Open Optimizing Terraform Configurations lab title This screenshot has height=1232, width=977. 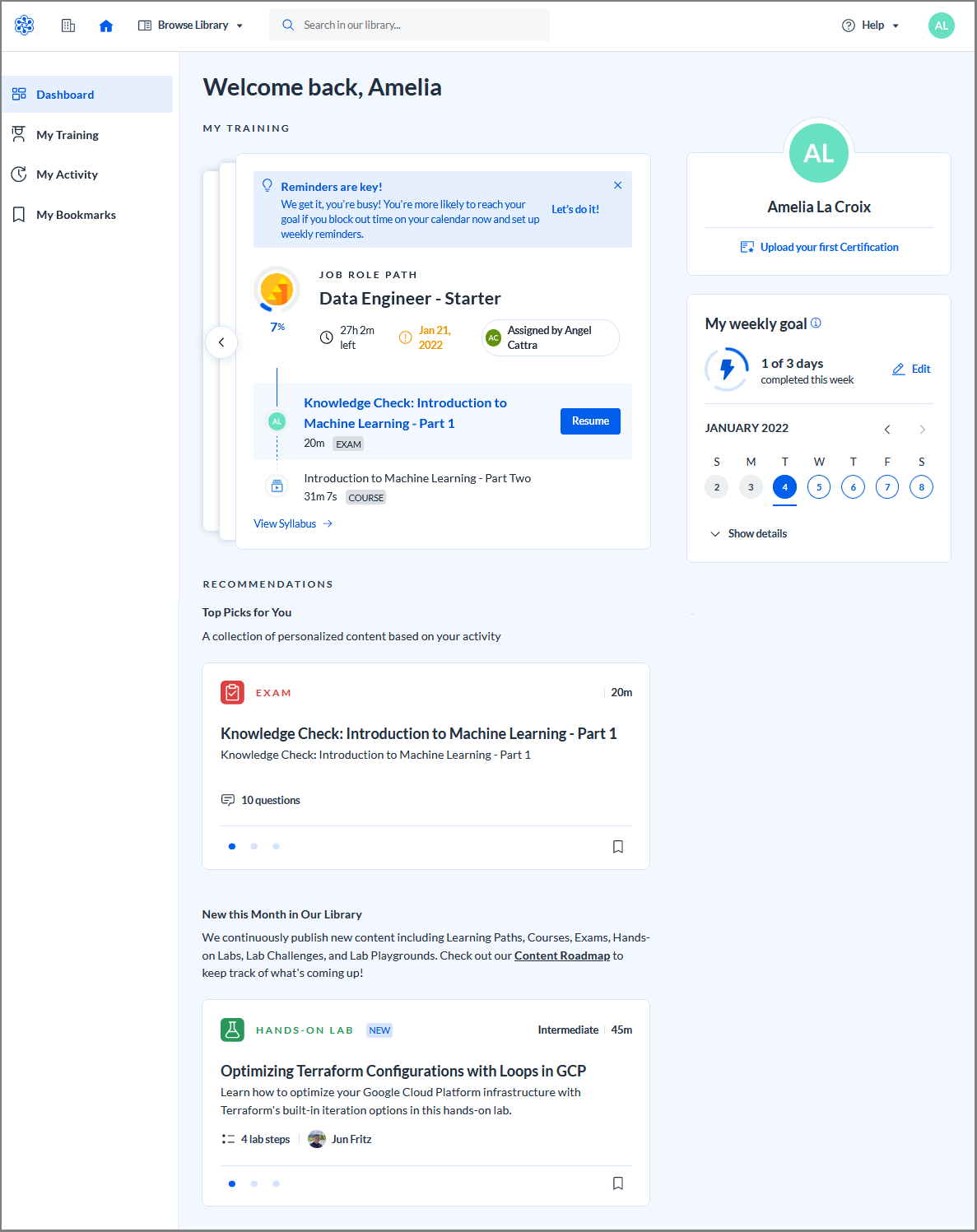pyautogui.click(x=403, y=1071)
